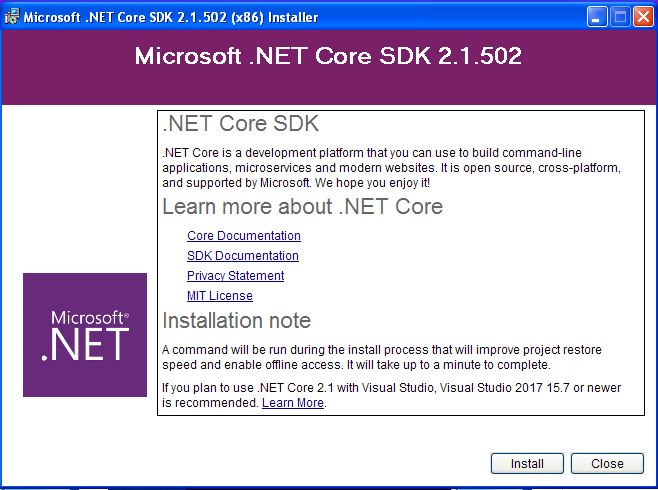Click the Installation note heading
Image resolution: width=658 pixels, height=490 pixels.
pyautogui.click(x=237, y=321)
